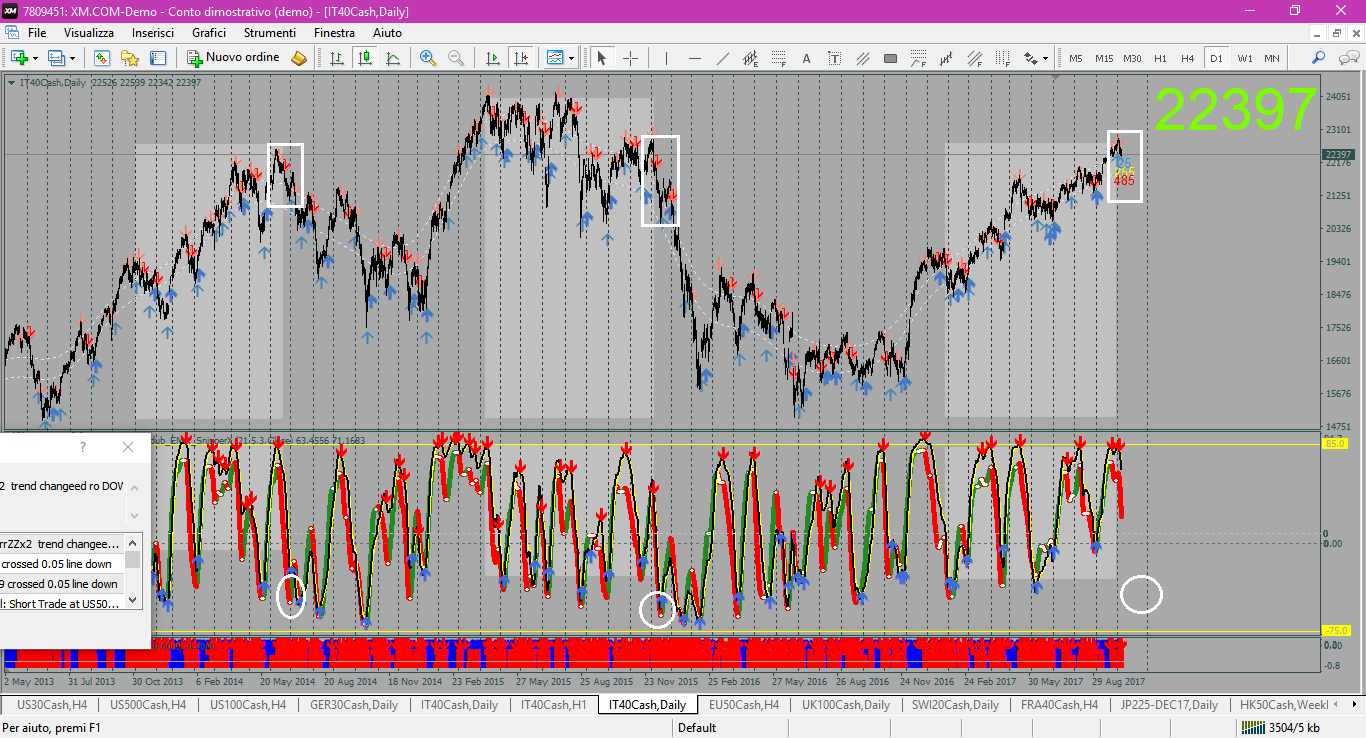The height and width of the screenshot is (738, 1366).
Task: Open the Inserisci menu
Action: [153, 33]
